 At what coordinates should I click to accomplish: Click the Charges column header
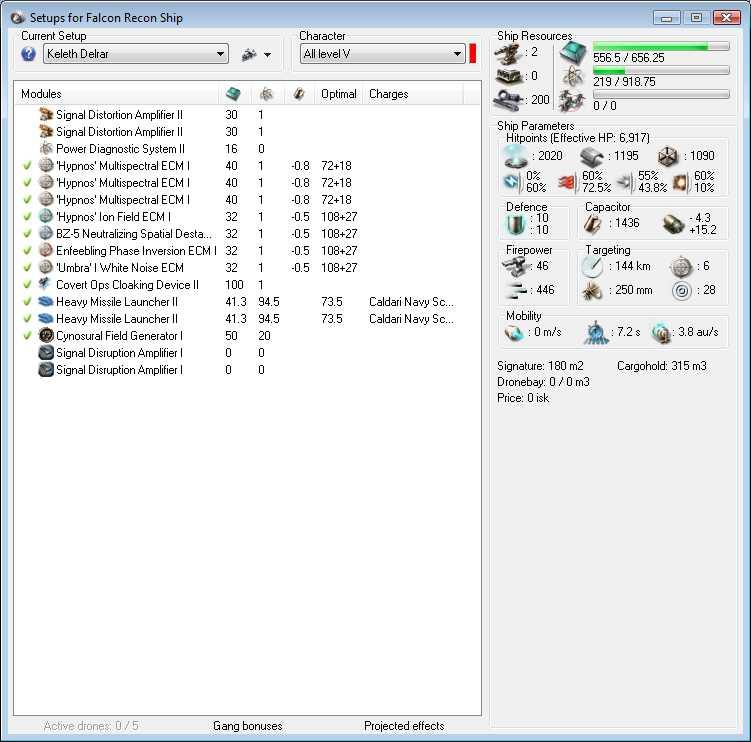click(x=413, y=94)
